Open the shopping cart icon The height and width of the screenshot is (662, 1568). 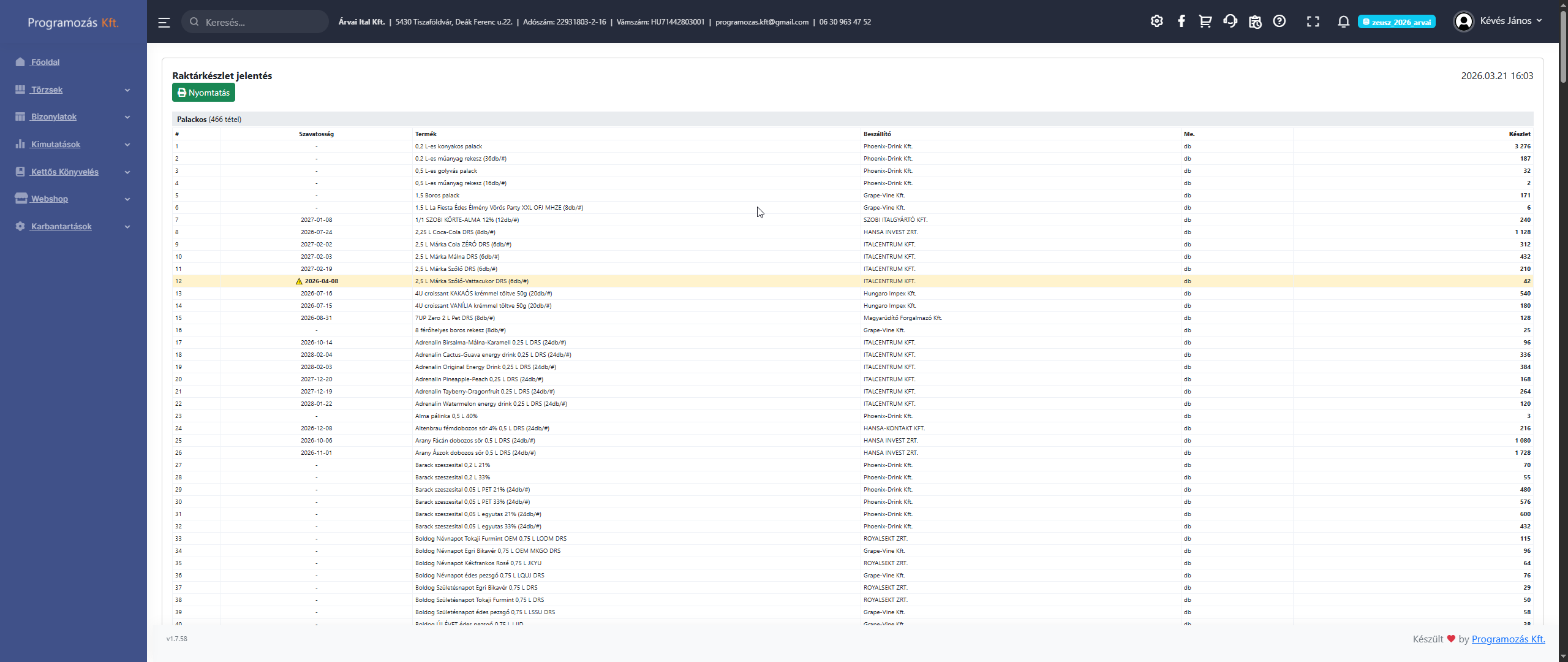click(x=1205, y=21)
